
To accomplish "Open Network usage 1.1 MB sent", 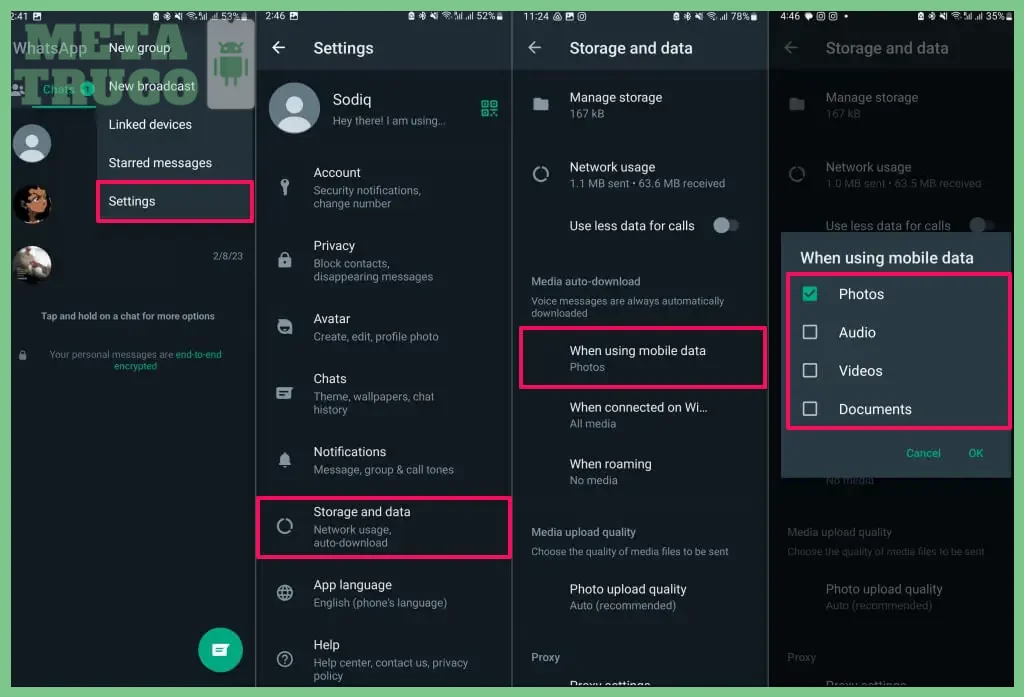I will click(x=641, y=174).
